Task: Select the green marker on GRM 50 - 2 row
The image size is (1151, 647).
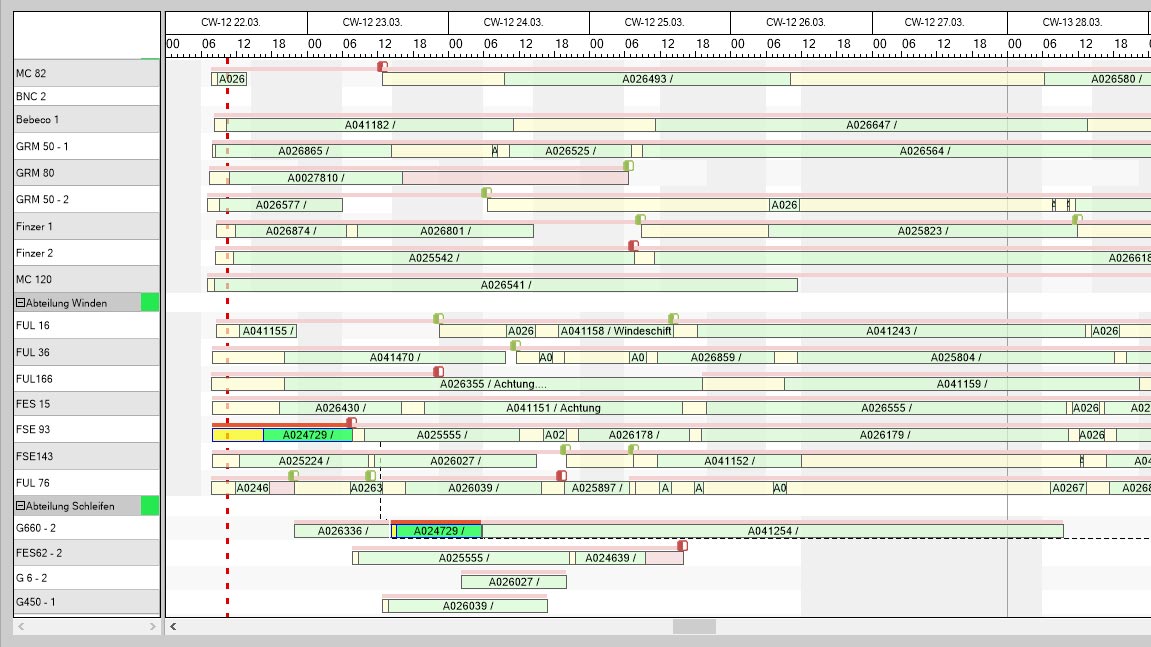Action: point(486,192)
